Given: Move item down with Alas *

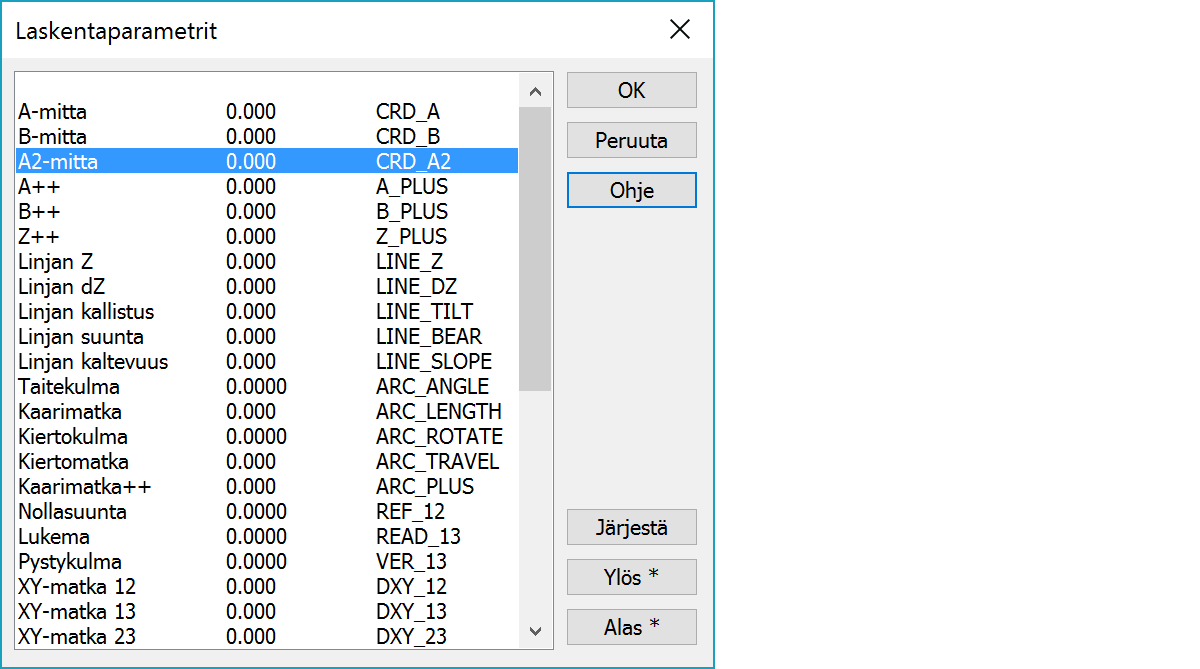Looking at the screenshot, I should pos(631,627).
